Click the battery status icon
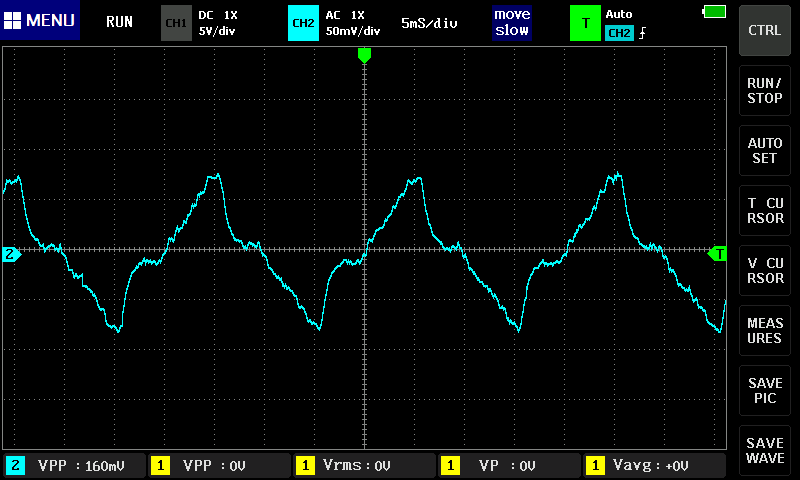800x480 pixels. point(714,11)
